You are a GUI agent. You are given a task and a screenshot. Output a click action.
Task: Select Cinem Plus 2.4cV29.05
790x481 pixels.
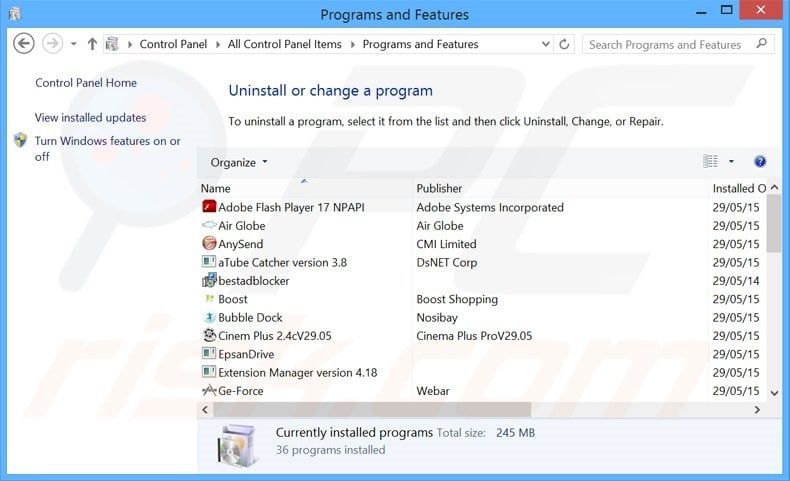click(x=275, y=335)
